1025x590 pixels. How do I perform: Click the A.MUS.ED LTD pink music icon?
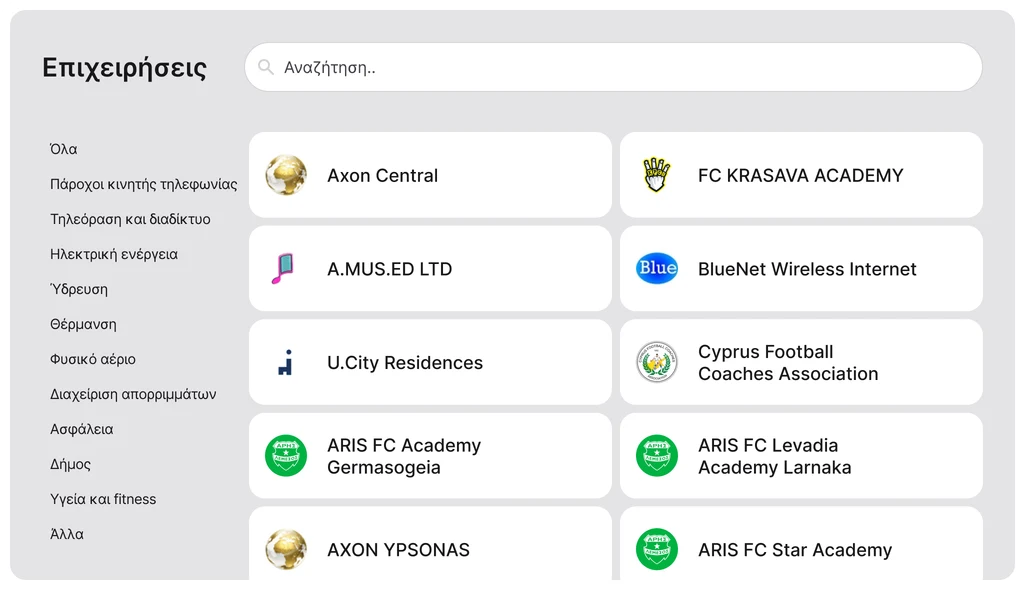tap(285, 269)
